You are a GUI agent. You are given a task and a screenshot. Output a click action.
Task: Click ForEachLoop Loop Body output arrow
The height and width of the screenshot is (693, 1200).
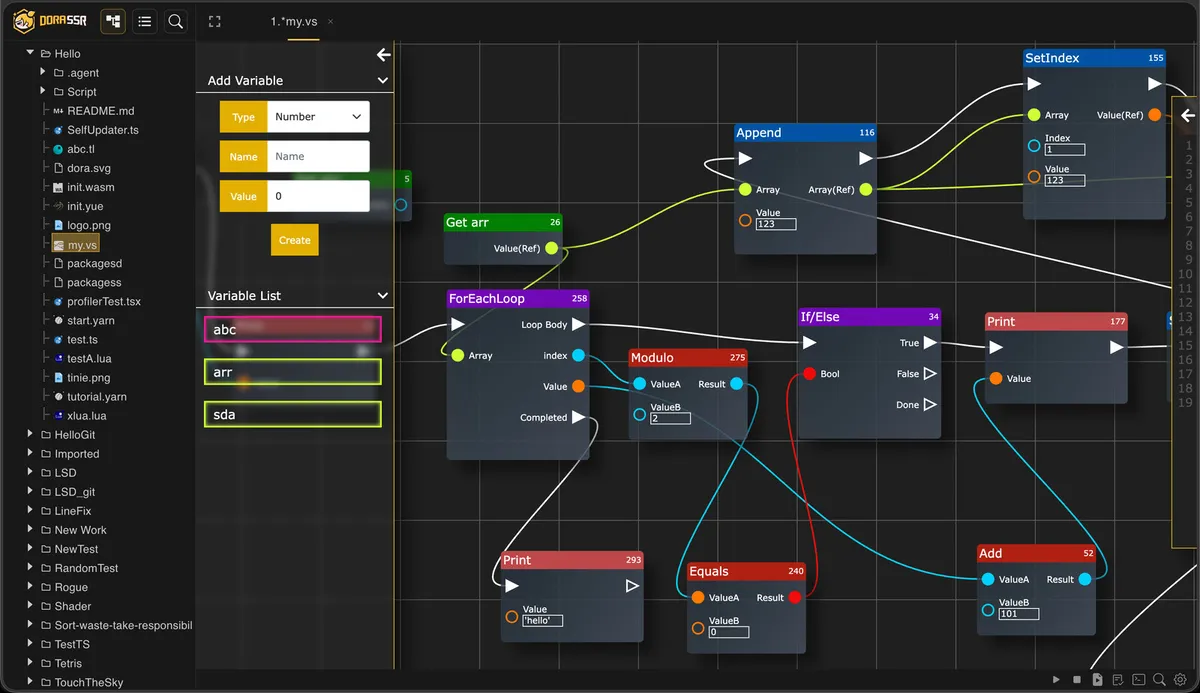tap(578, 324)
